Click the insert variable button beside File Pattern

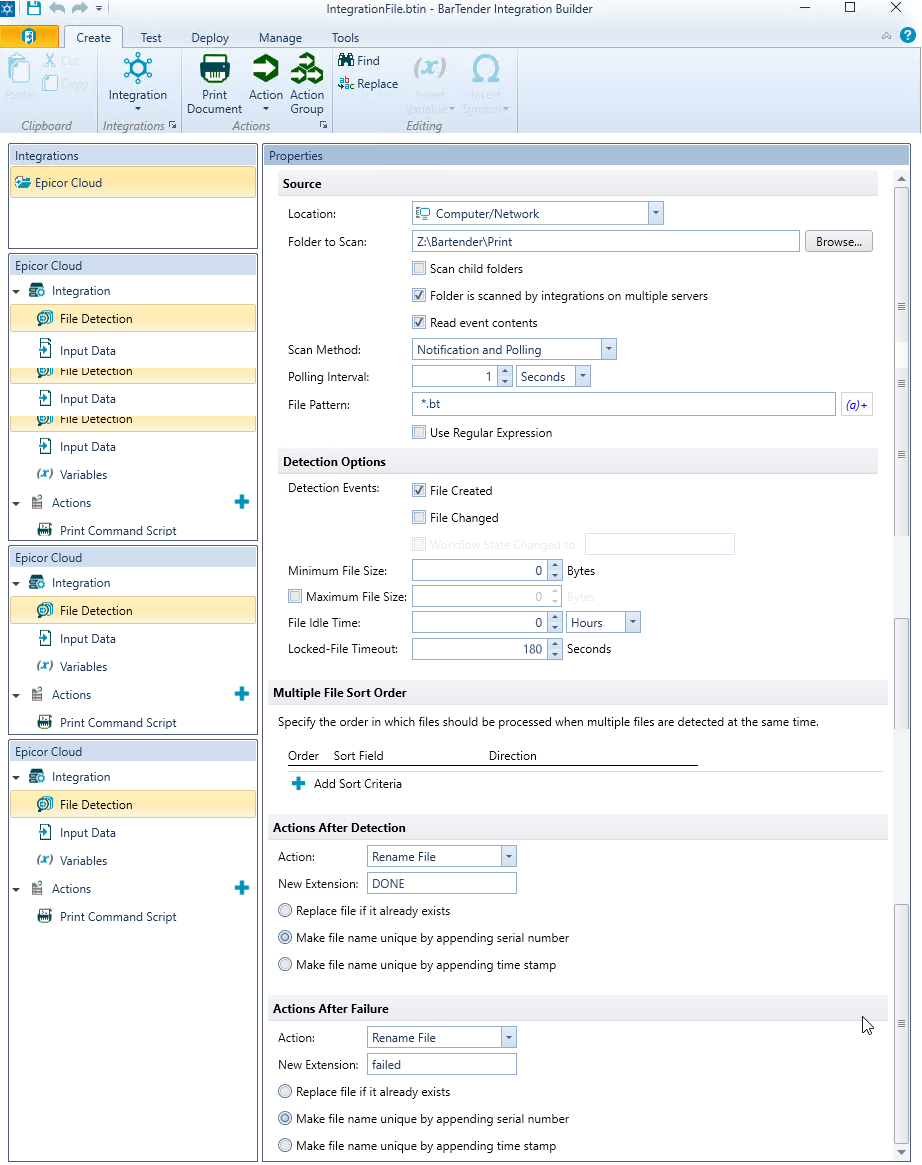pos(857,405)
